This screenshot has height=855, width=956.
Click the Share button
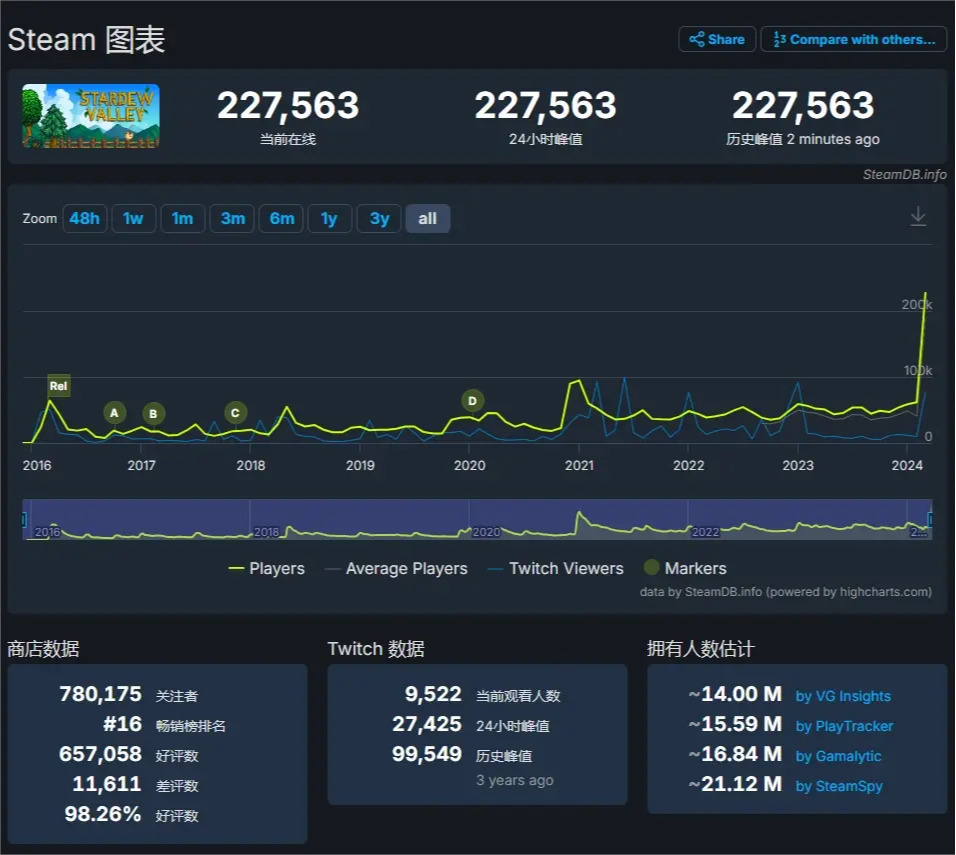click(x=717, y=40)
